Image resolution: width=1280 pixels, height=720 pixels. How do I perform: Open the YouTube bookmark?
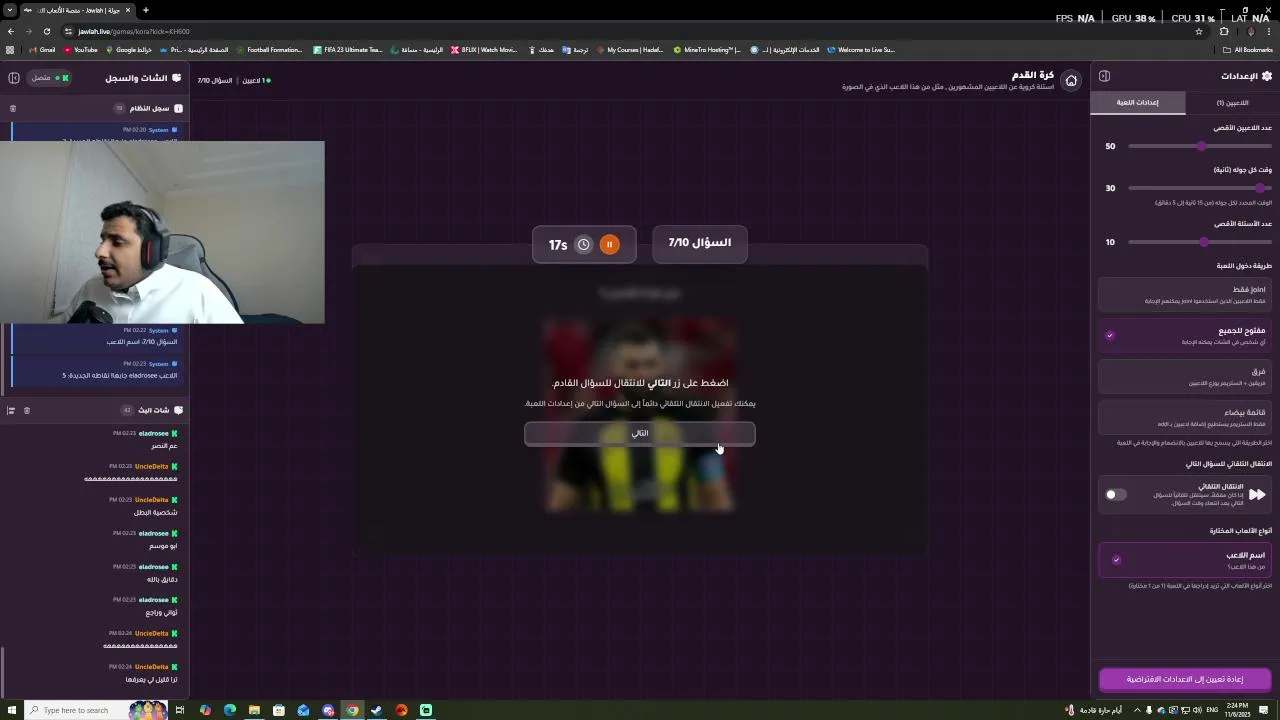[81, 49]
